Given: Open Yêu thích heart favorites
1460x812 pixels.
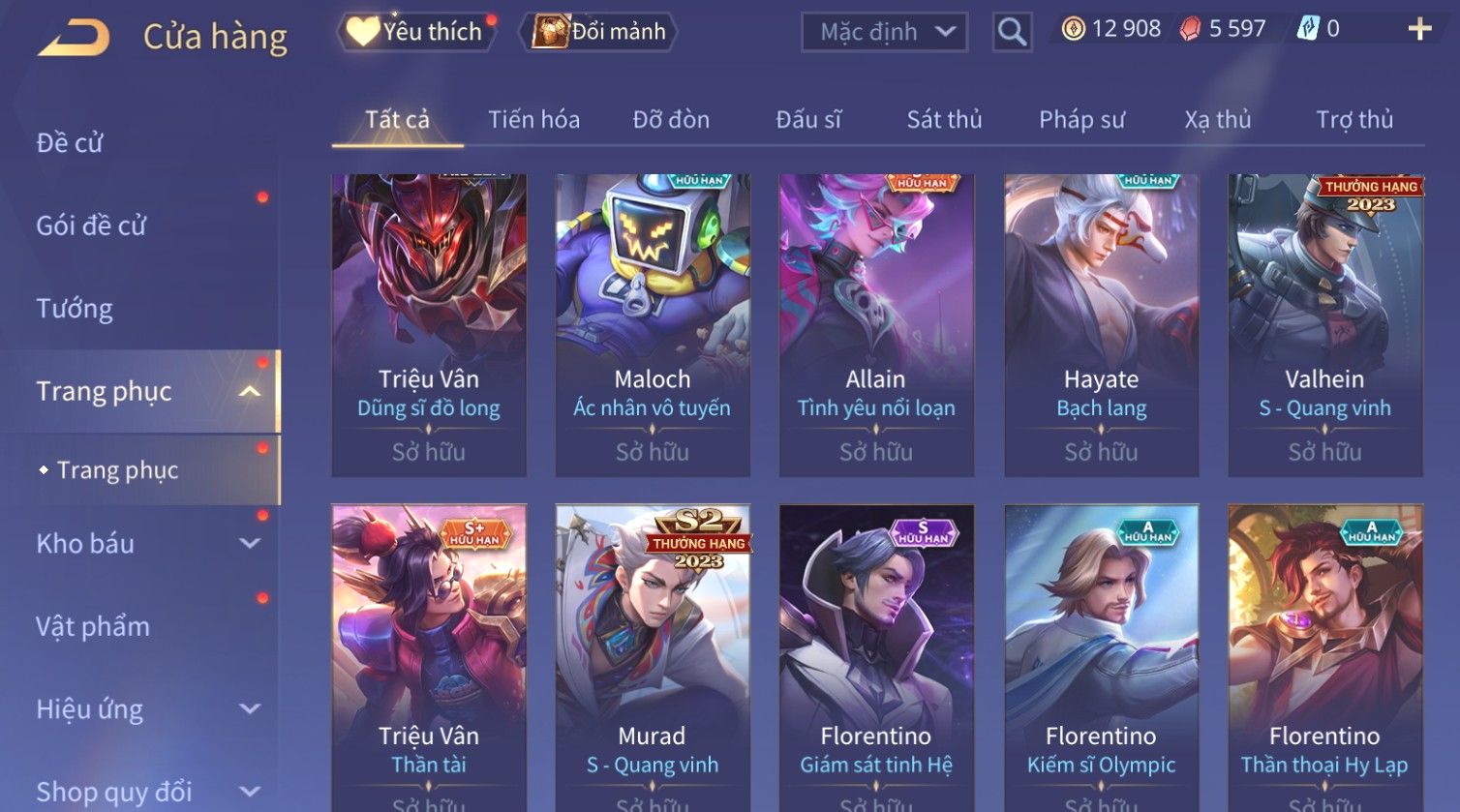Looking at the screenshot, I should 416,32.
